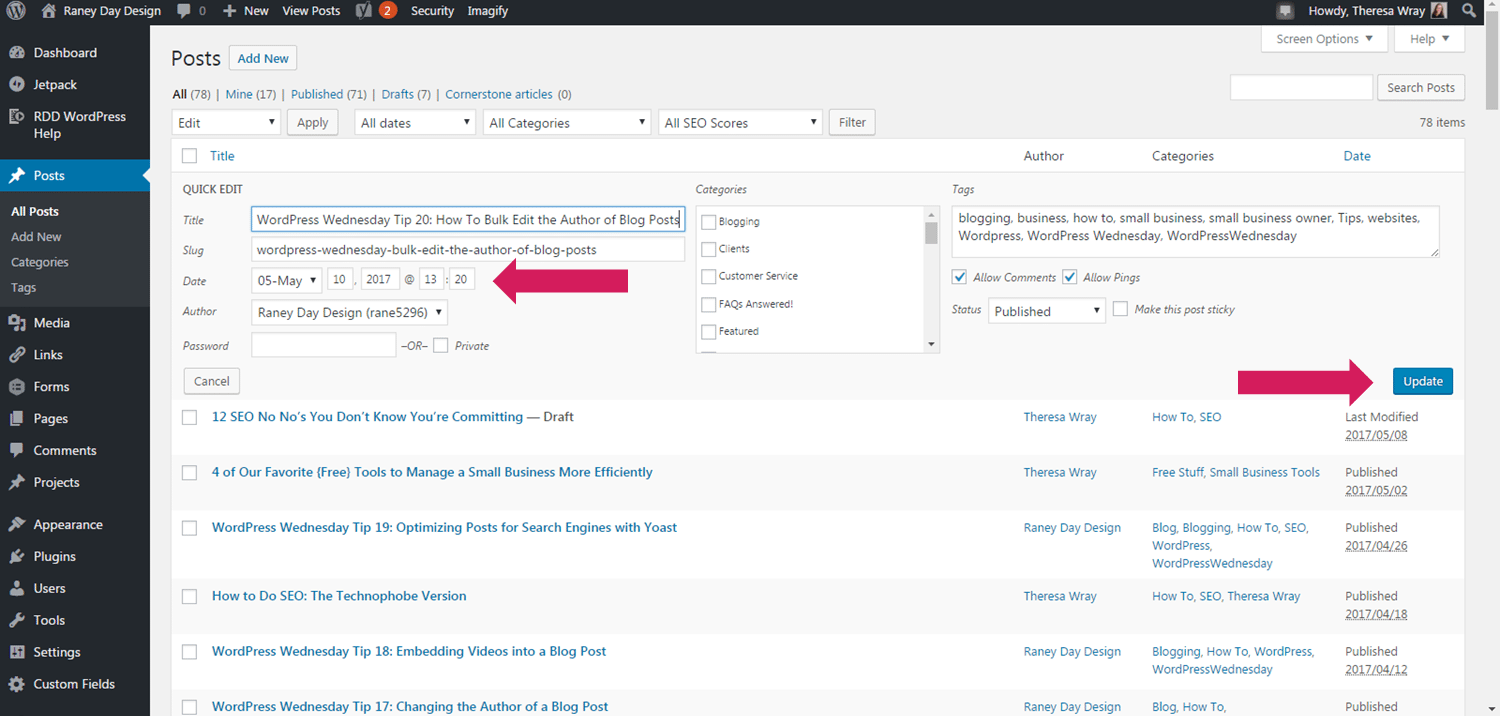Click the Filter button
1500x716 pixels.
[853, 122]
